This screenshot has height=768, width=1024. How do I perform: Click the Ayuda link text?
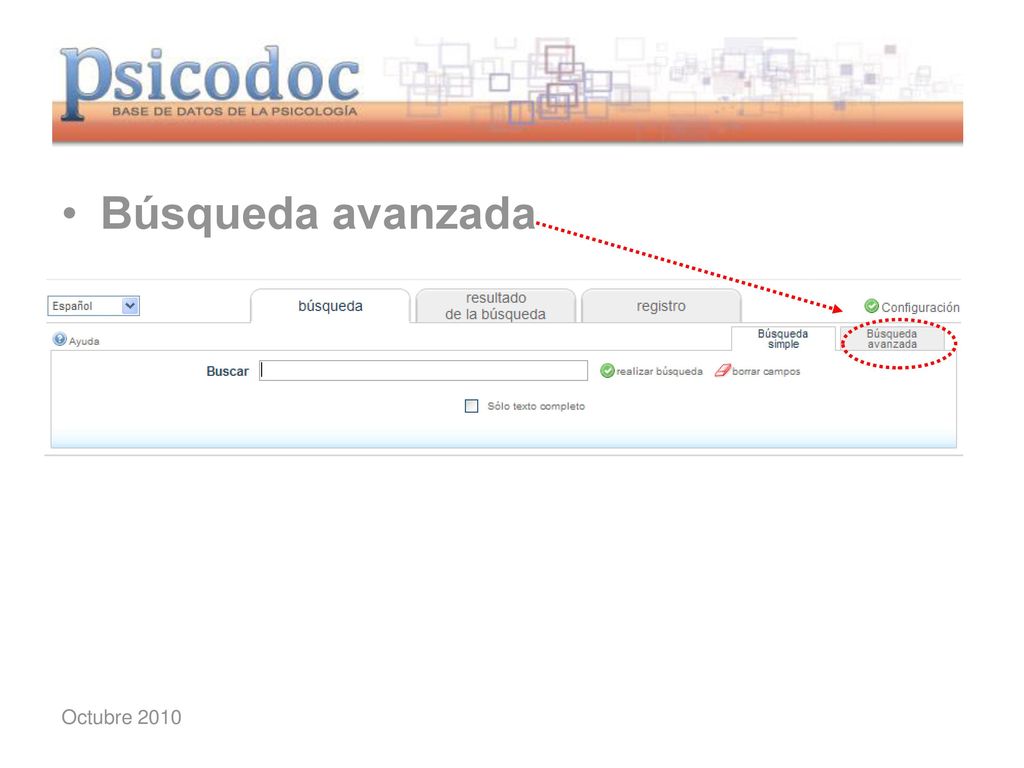(x=84, y=342)
